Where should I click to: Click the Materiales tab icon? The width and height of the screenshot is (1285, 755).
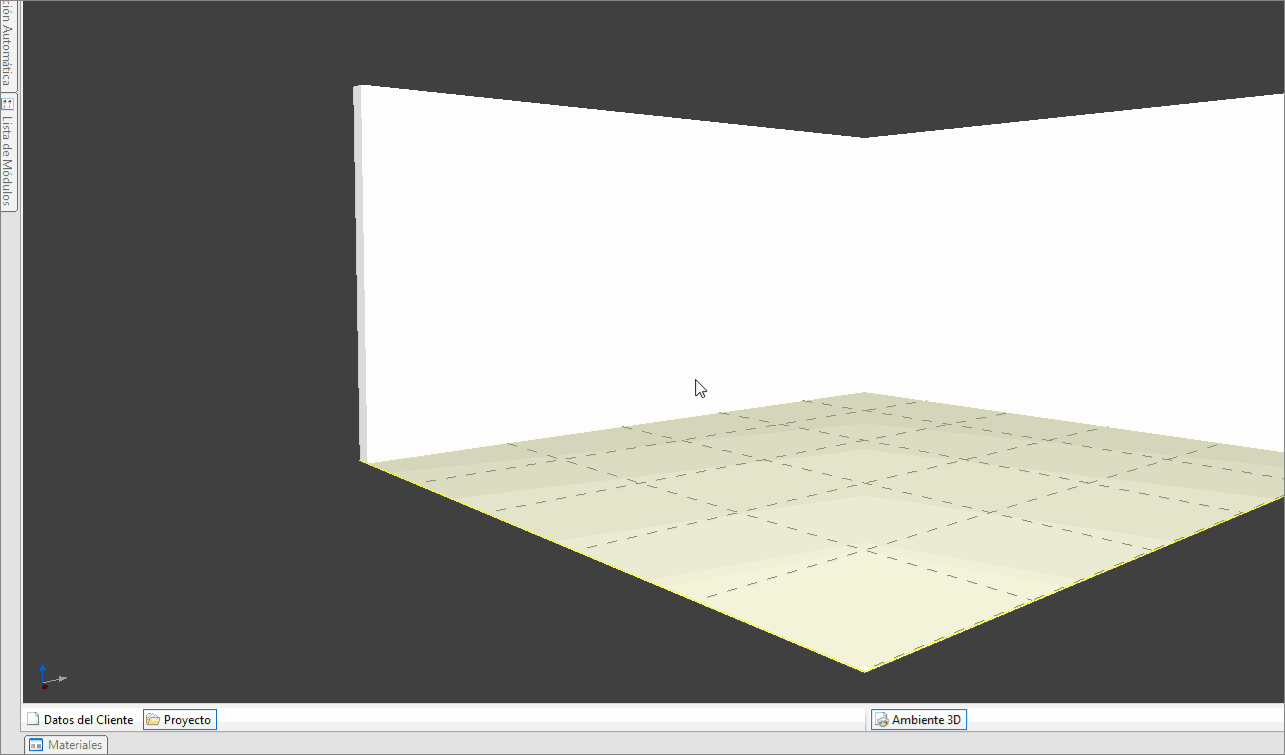[36, 745]
